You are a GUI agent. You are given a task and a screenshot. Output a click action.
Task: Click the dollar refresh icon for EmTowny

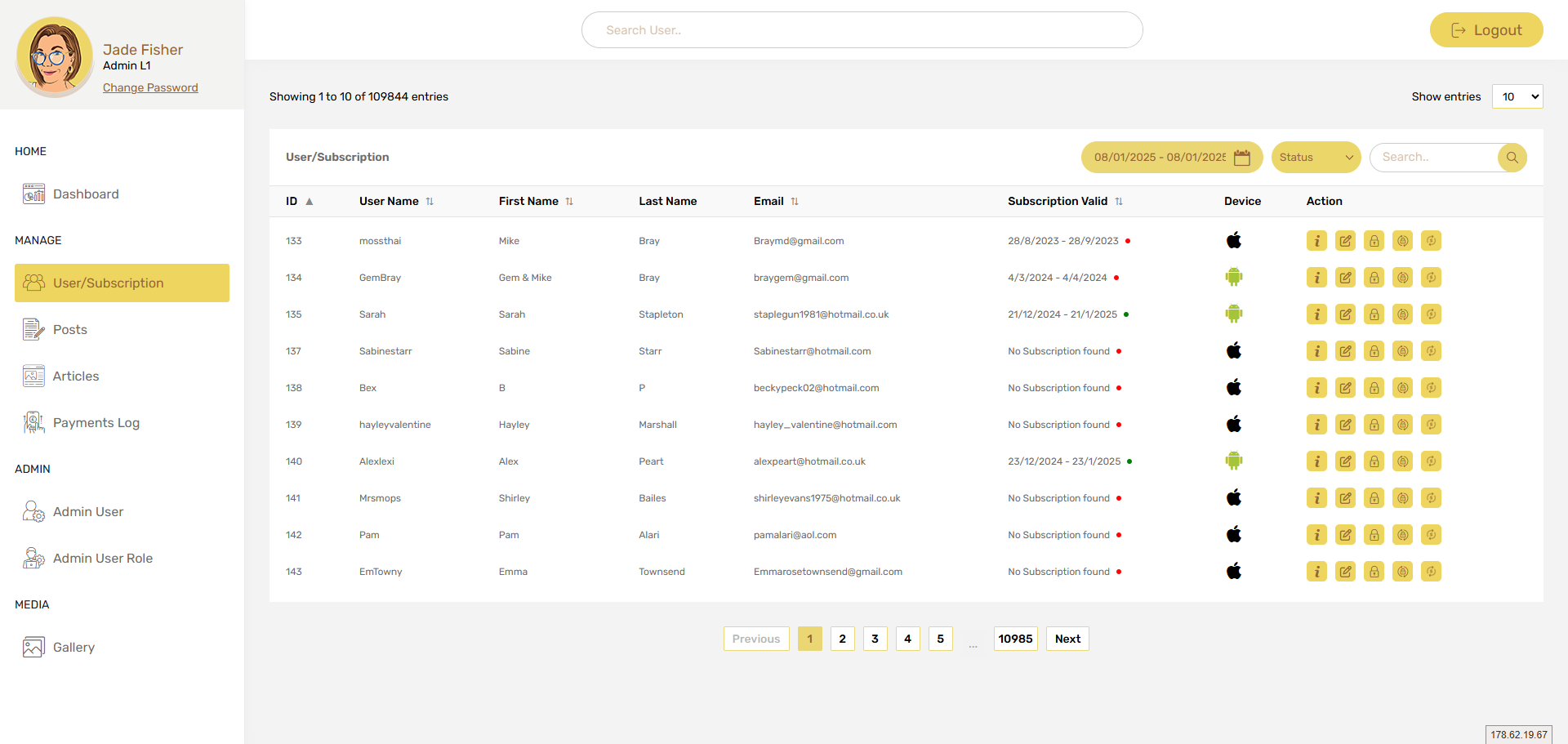pos(1431,572)
